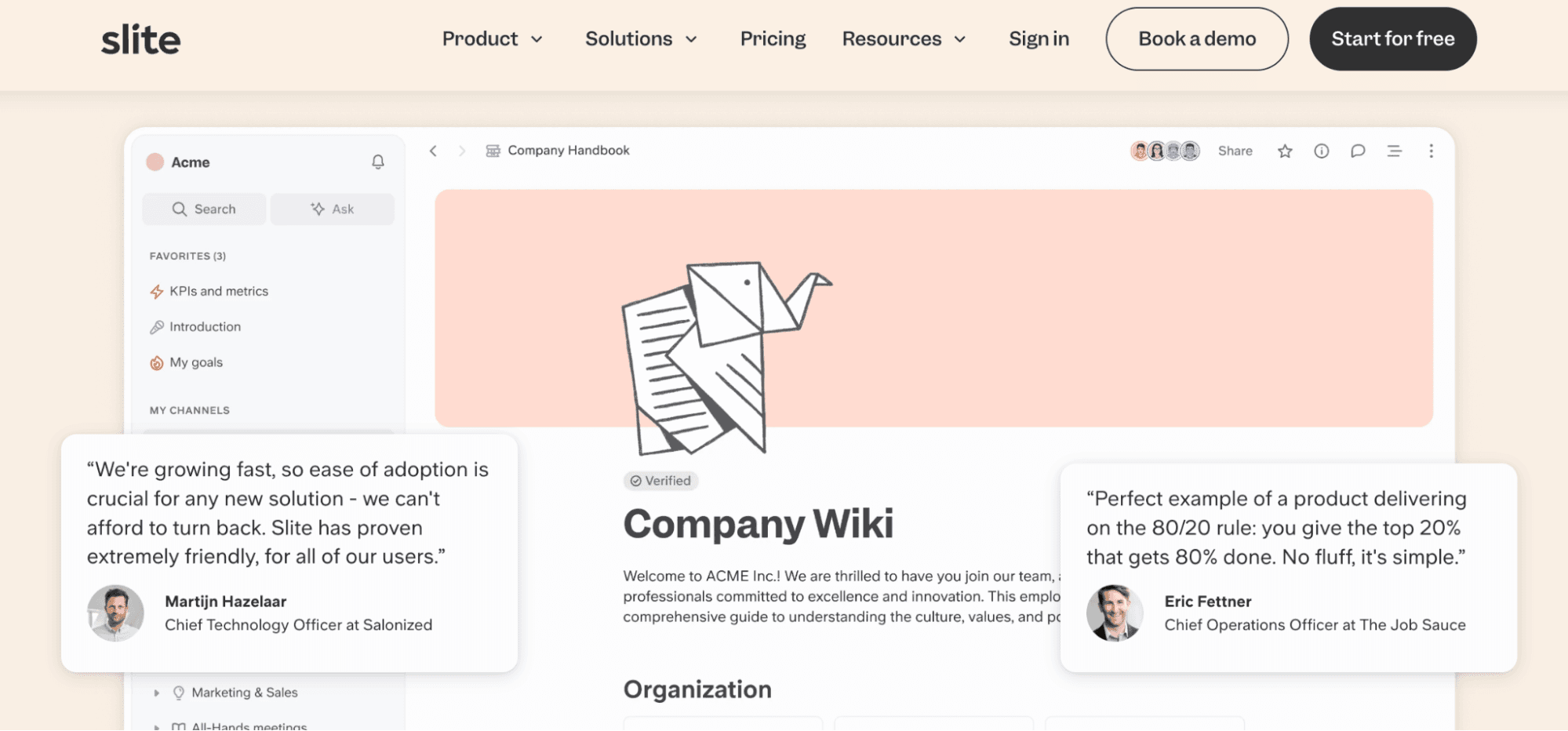Open document info via the info icon
The image size is (1568, 731).
coord(1321,151)
